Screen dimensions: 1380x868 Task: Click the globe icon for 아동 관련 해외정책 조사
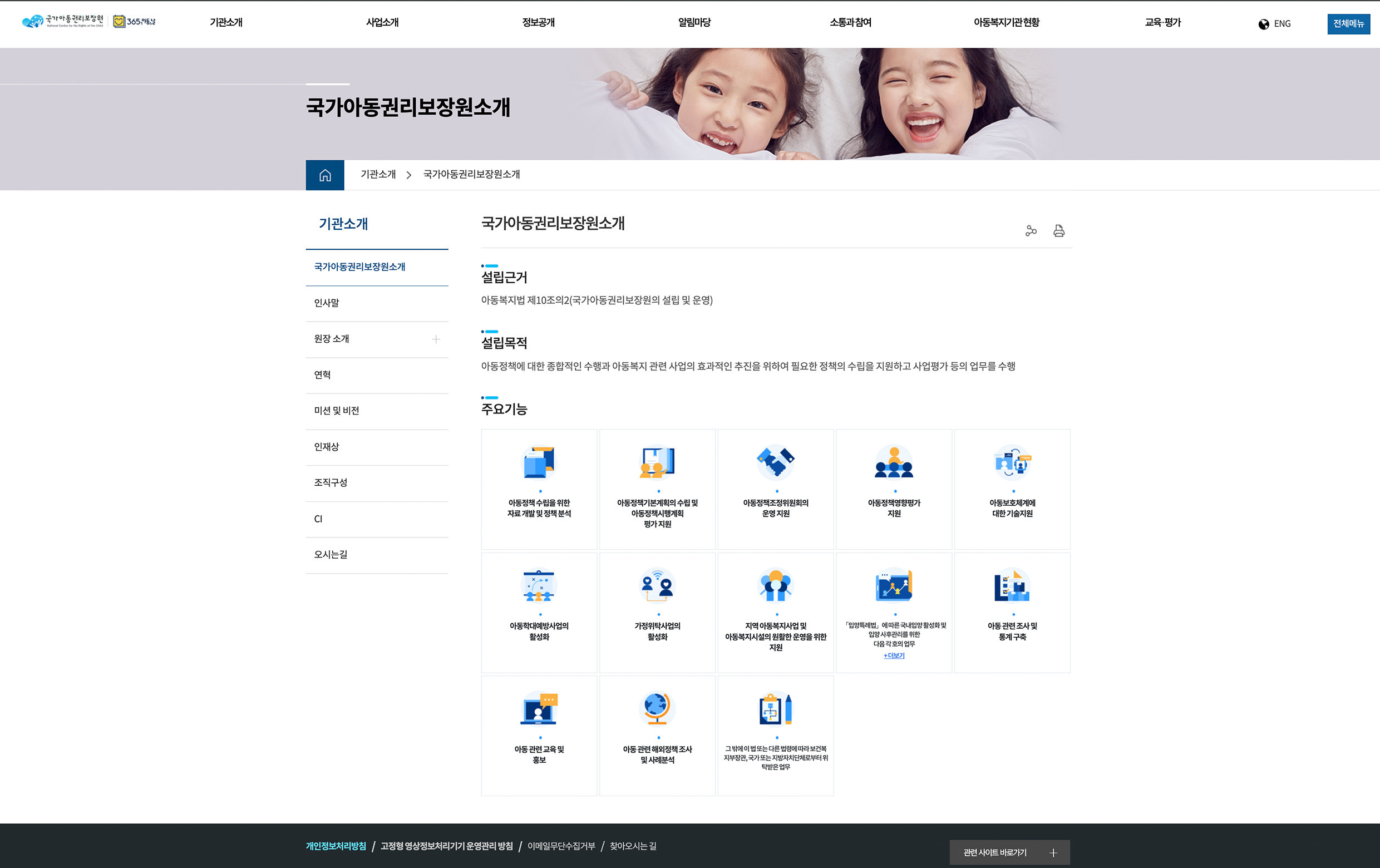(x=657, y=709)
